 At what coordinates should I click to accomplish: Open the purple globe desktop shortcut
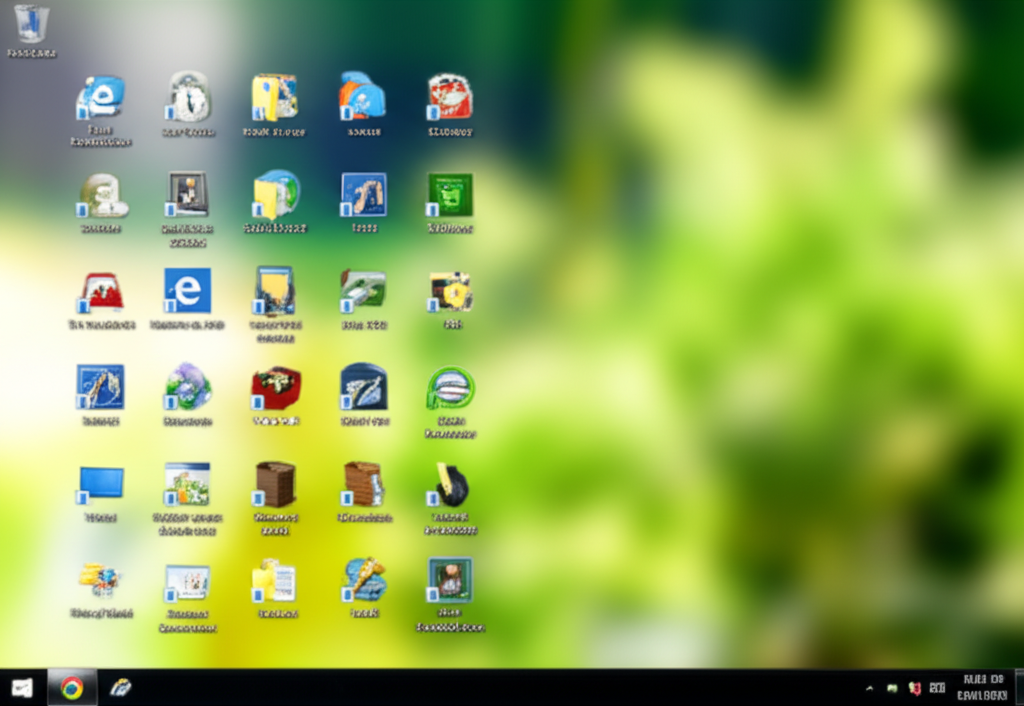pyautogui.click(x=188, y=387)
